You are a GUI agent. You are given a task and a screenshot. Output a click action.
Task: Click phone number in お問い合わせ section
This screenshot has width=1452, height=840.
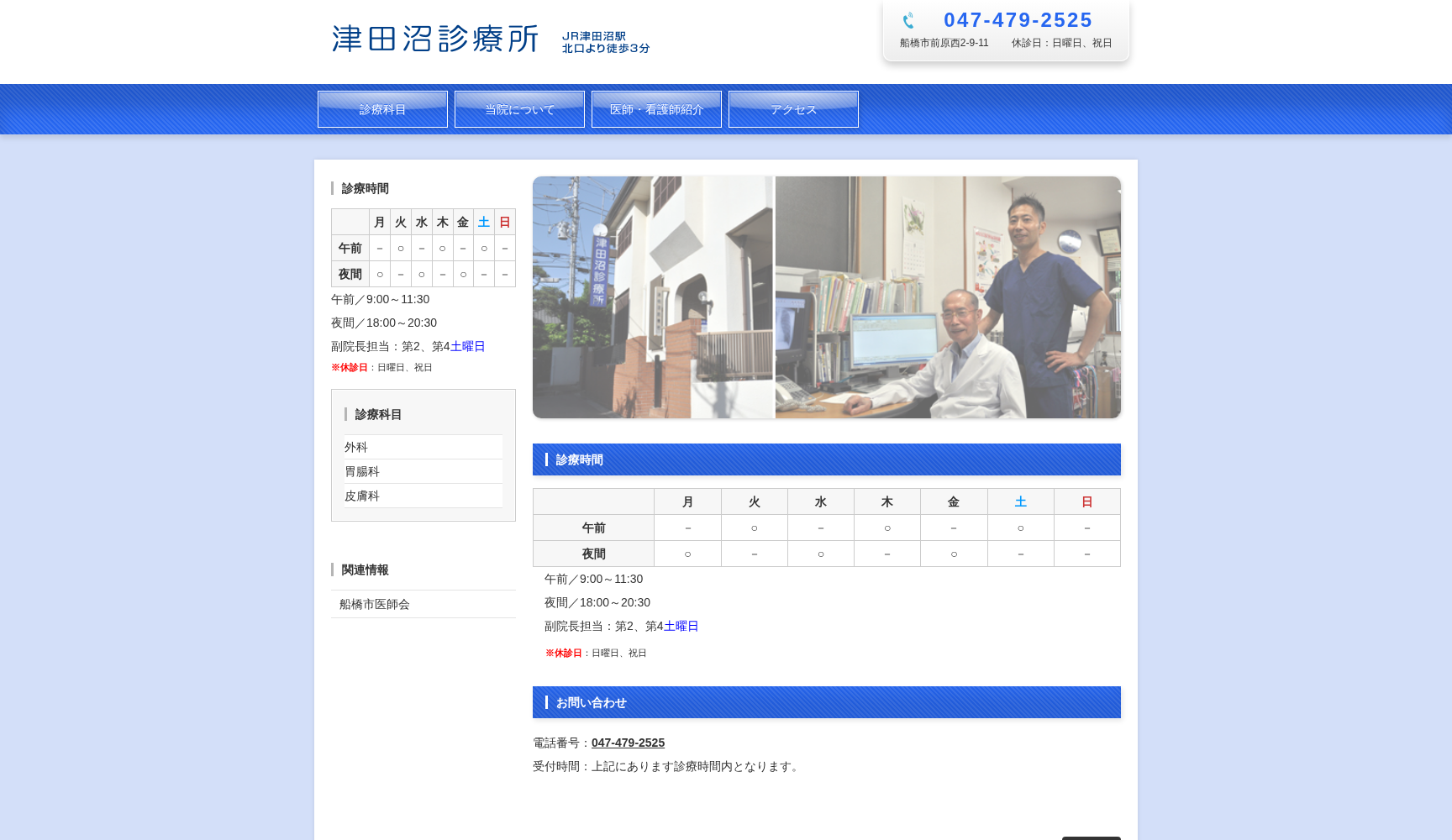627,743
